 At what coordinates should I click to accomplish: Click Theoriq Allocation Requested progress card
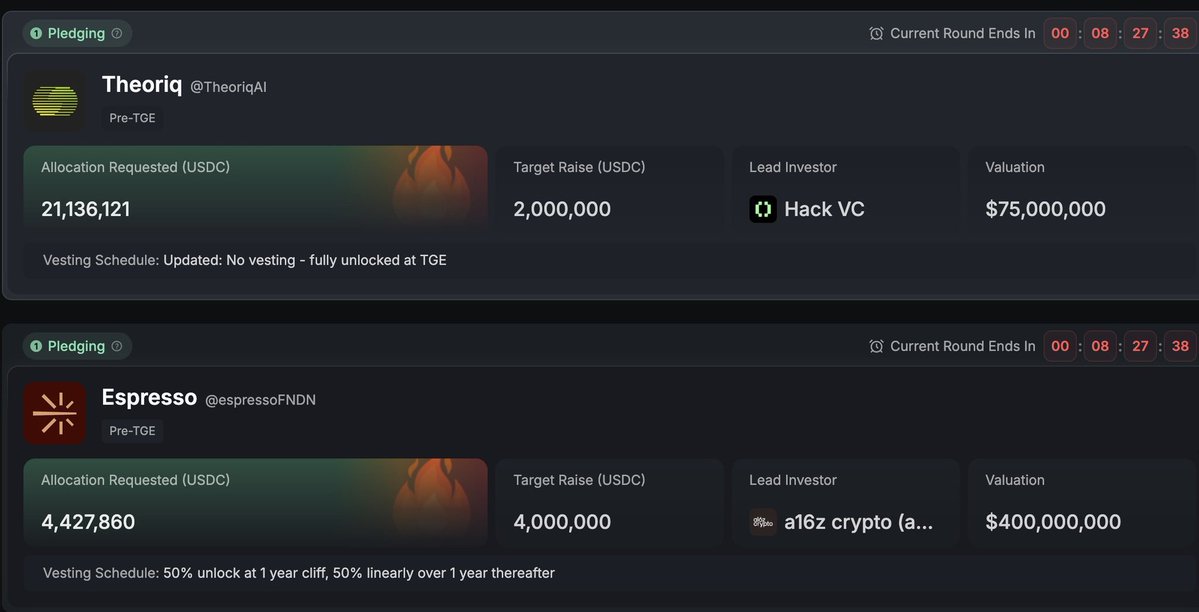point(255,188)
